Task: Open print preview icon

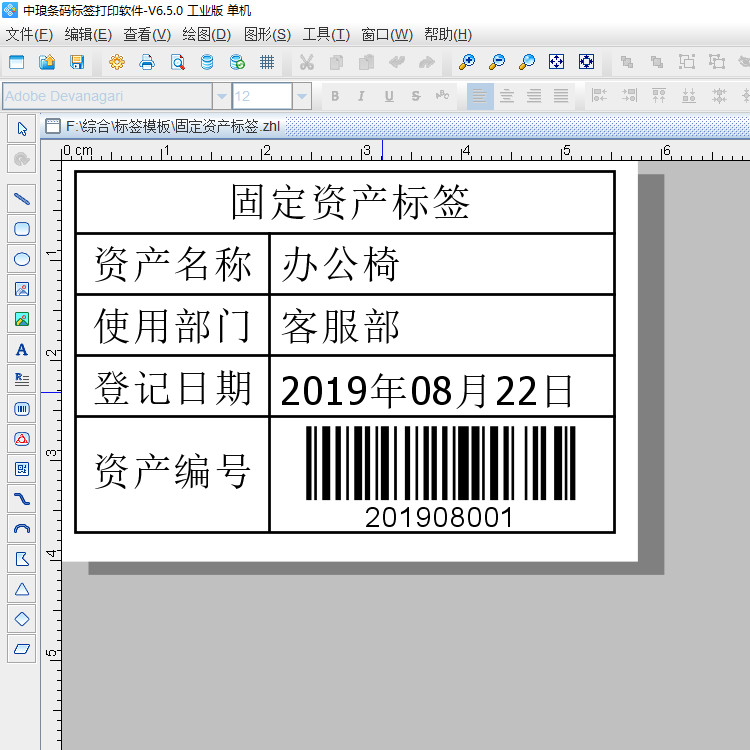Action: pos(177,62)
